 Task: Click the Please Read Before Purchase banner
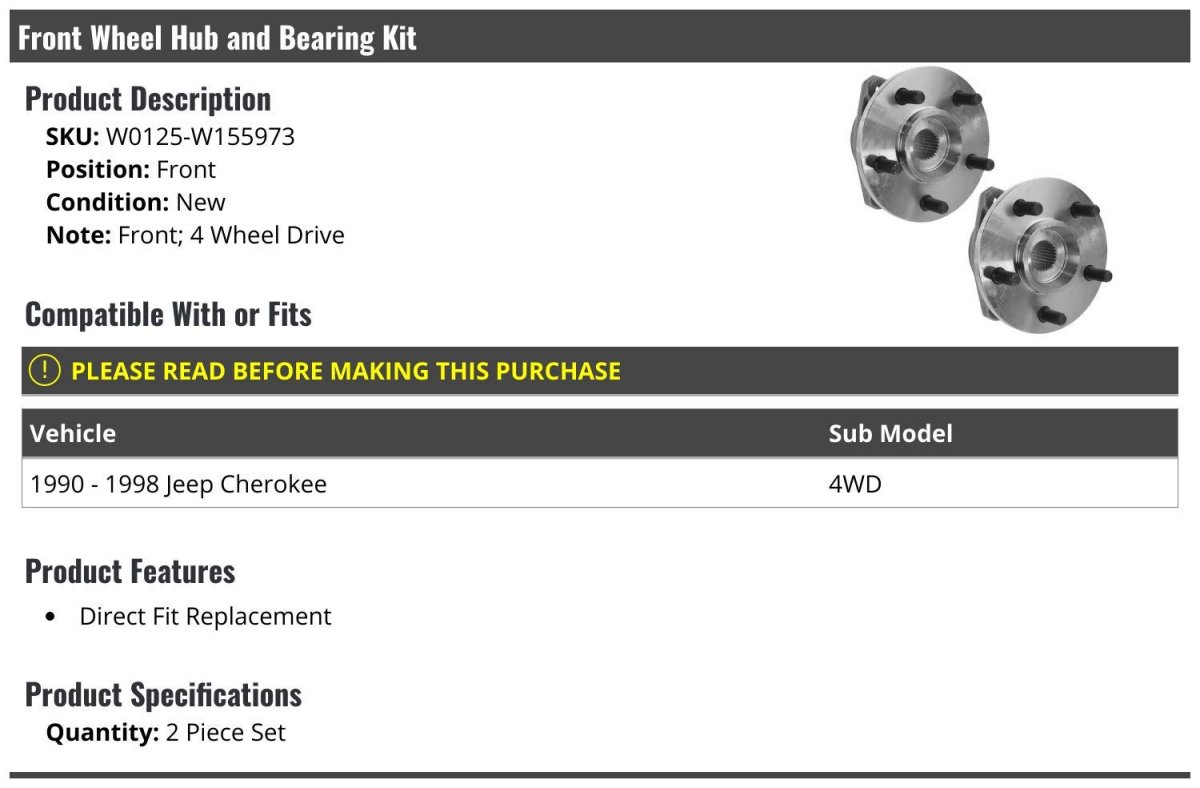[x=600, y=370]
